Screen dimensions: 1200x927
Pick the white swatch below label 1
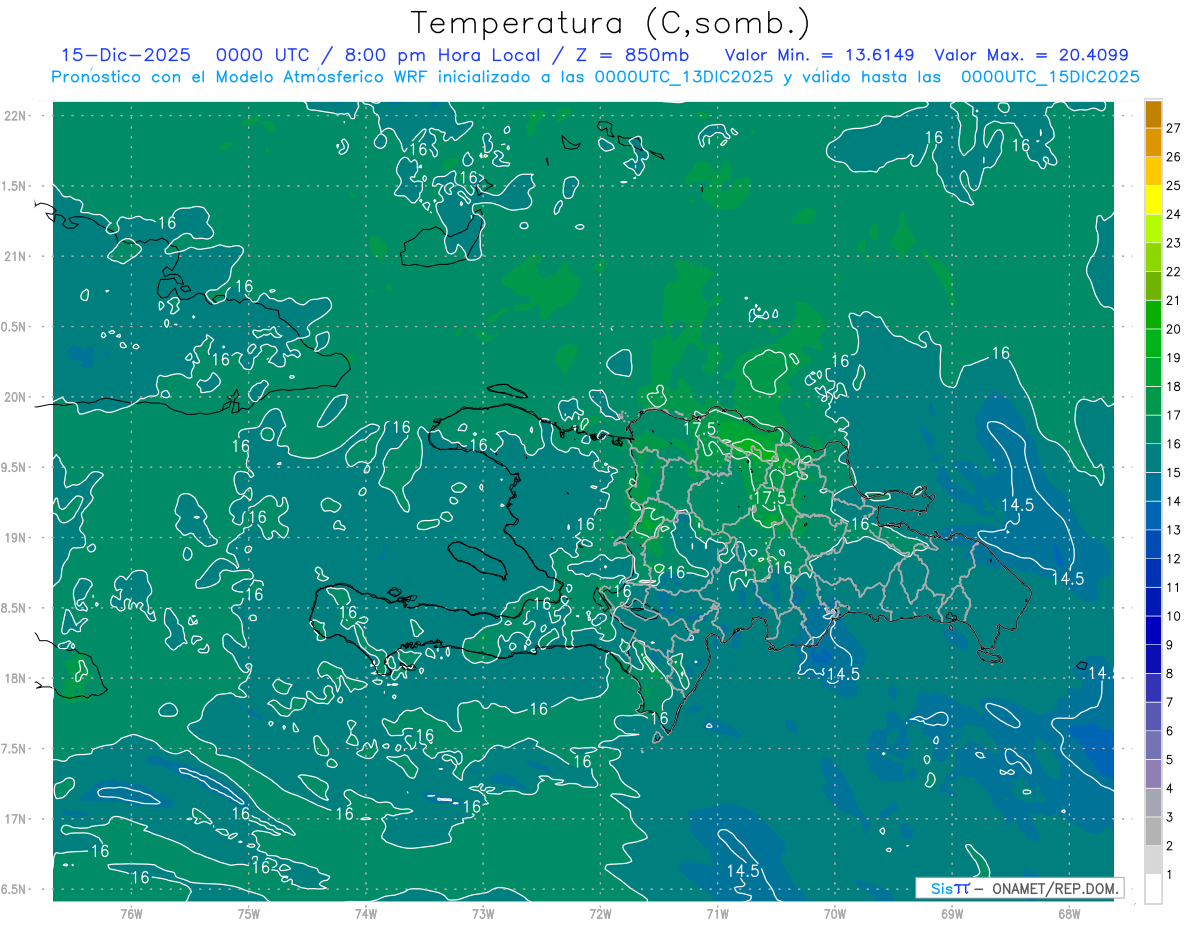click(x=1153, y=889)
